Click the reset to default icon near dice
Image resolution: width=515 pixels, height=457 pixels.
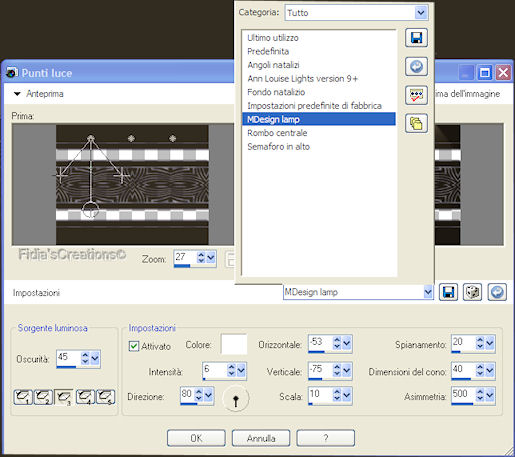click(x=497, y=292)
